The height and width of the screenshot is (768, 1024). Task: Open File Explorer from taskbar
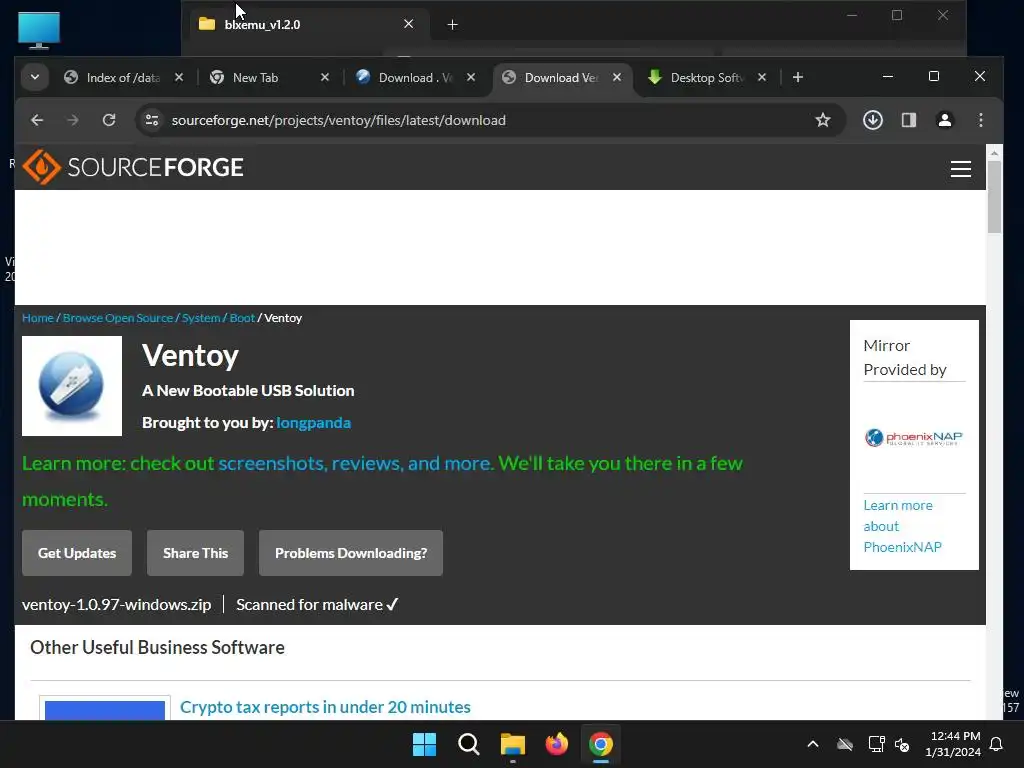click(513, 744)
